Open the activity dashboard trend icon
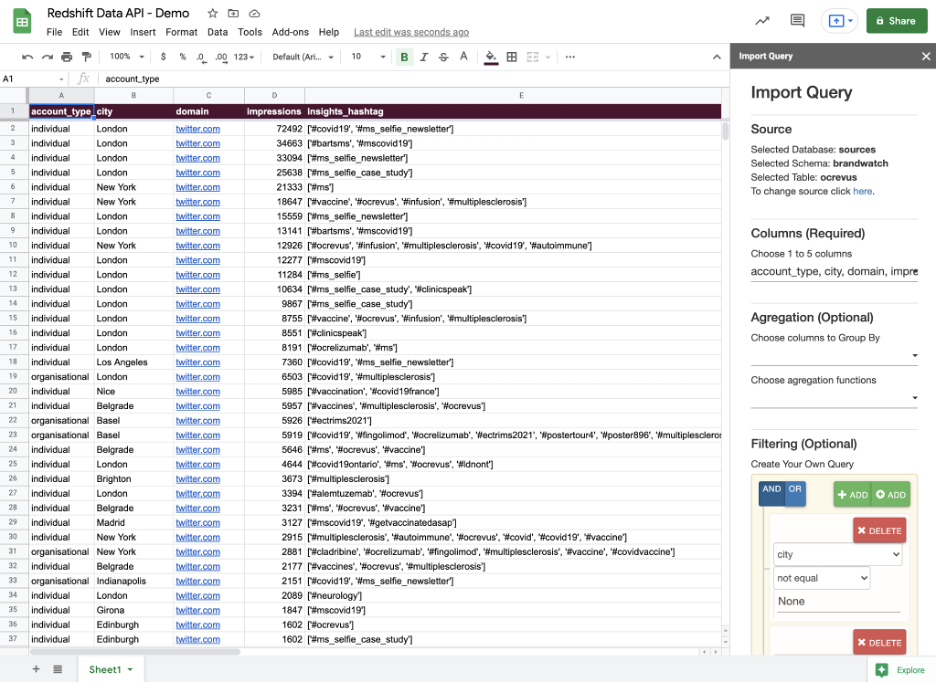The width and height of the screenshot is (936, 682). [762, 21]
